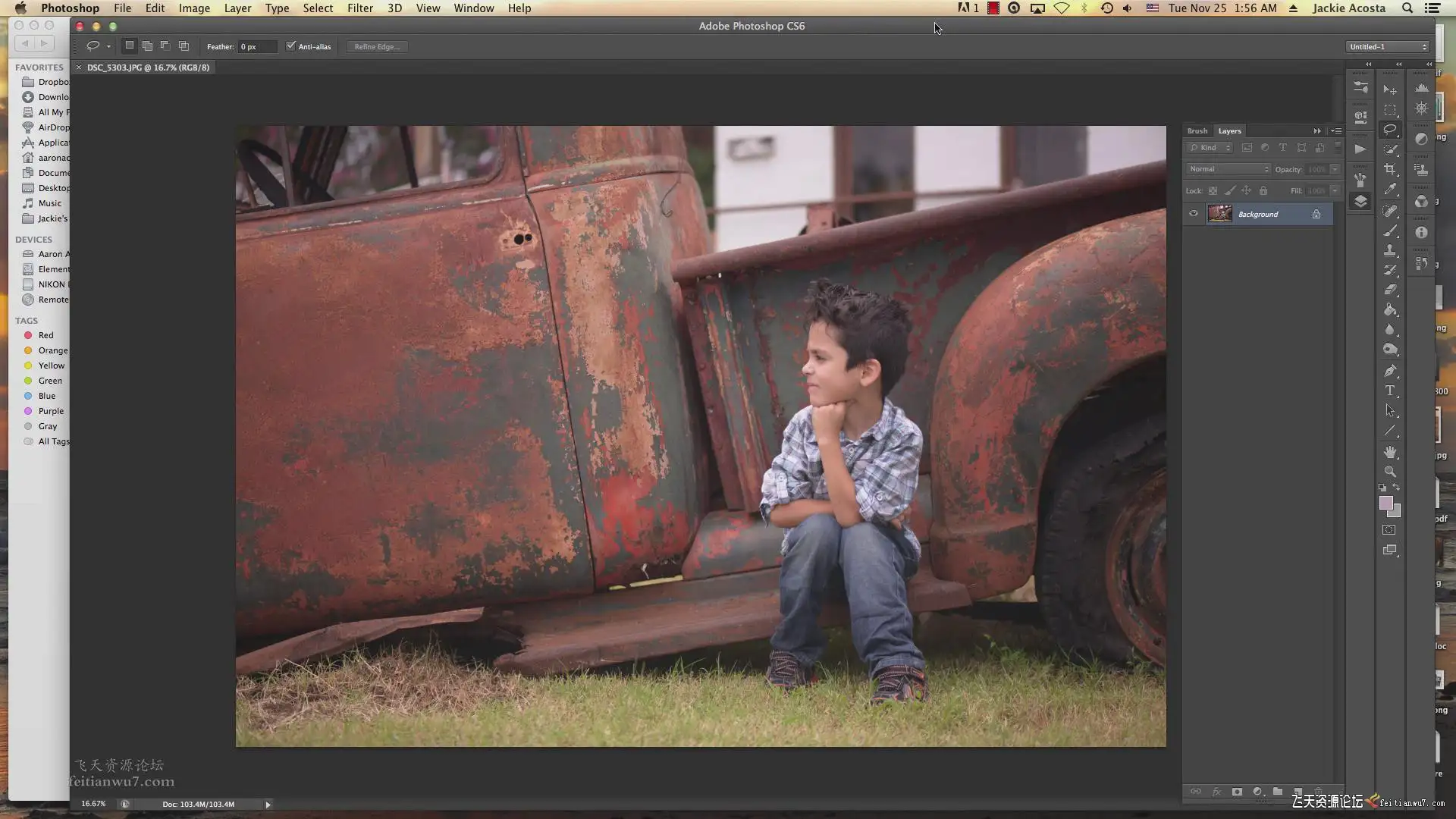Image resolution: width=1456 pixels, height=819 pixels.
Task: Click the Refine Edge button
Action: coord(377,46)
